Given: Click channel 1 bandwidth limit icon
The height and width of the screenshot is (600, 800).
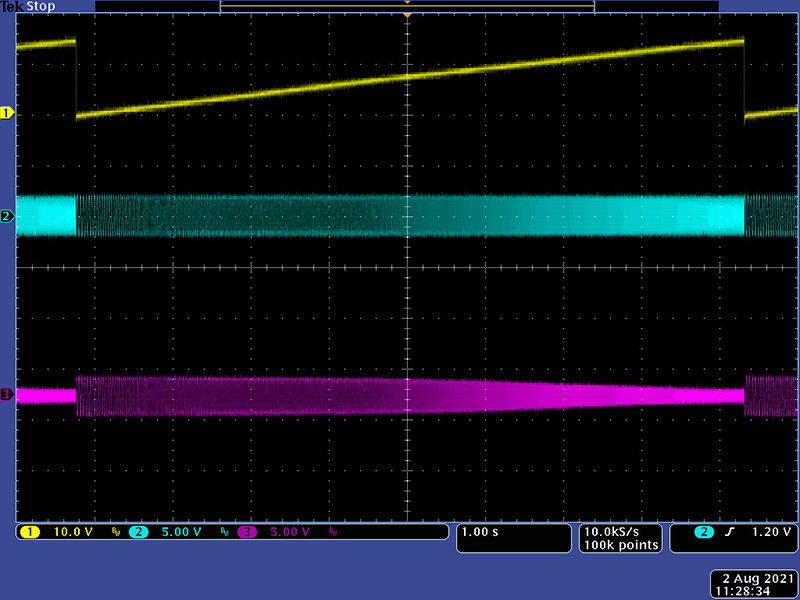Looking at the screenshot, I should pyautogui.click(x=115, y=532).
